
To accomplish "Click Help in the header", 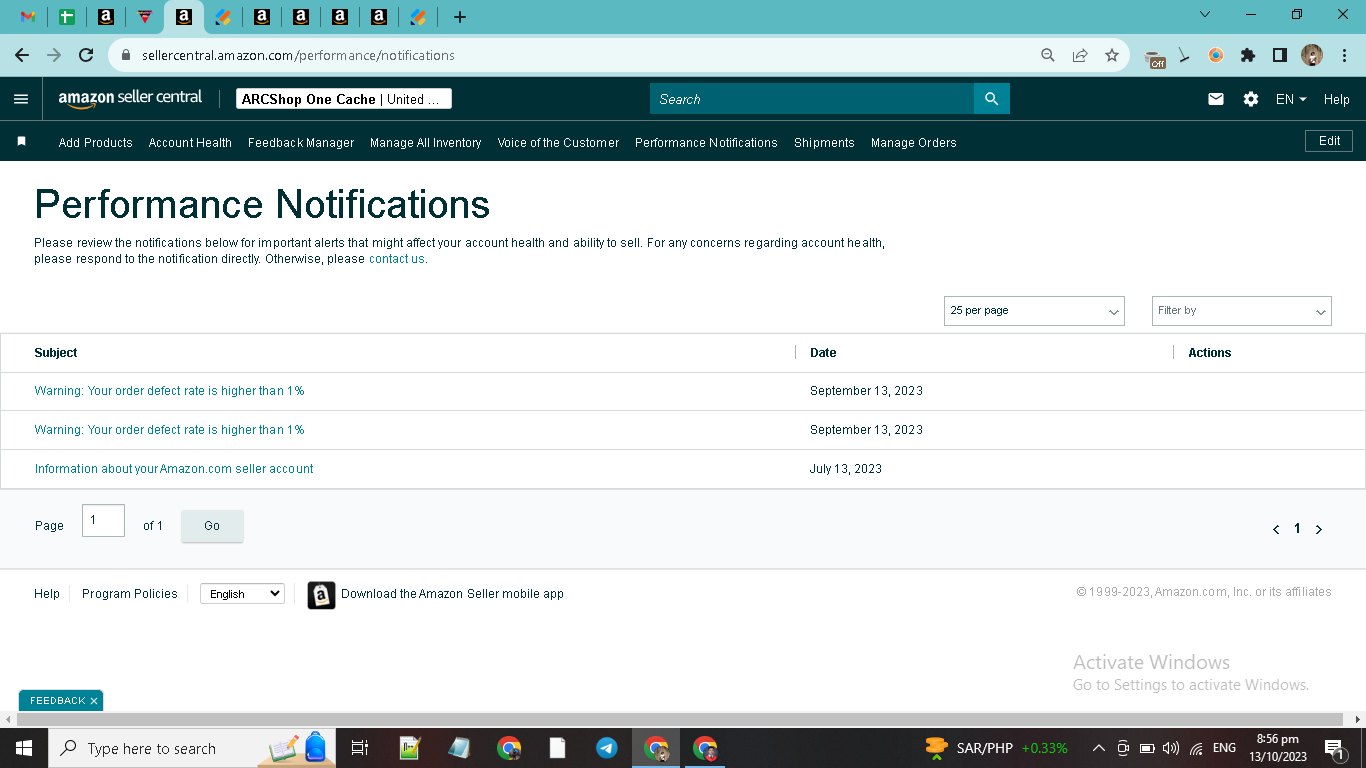I will pyautogui.click(x=1337, y=99).
